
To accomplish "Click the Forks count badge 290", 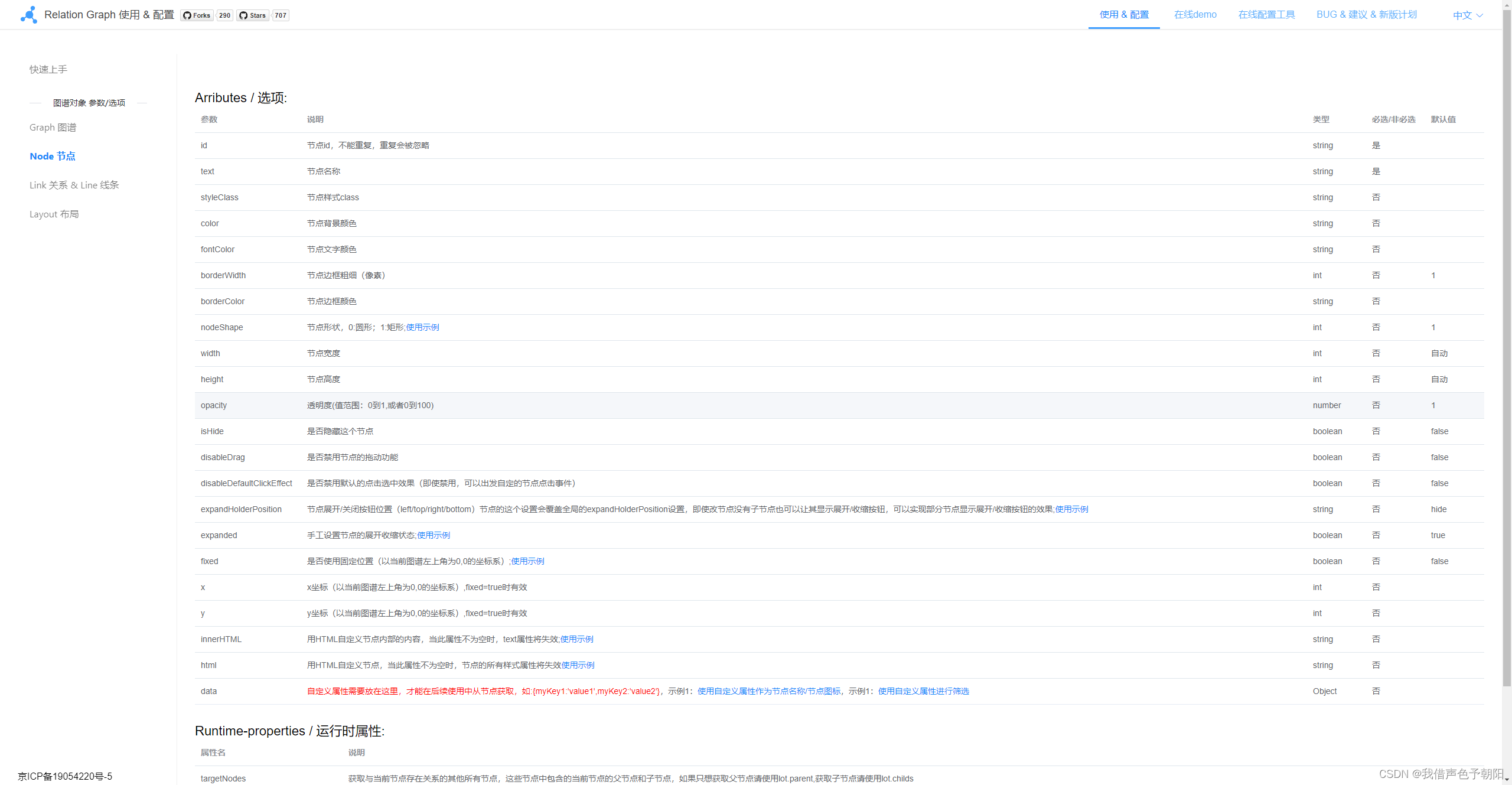I will 224,15.
